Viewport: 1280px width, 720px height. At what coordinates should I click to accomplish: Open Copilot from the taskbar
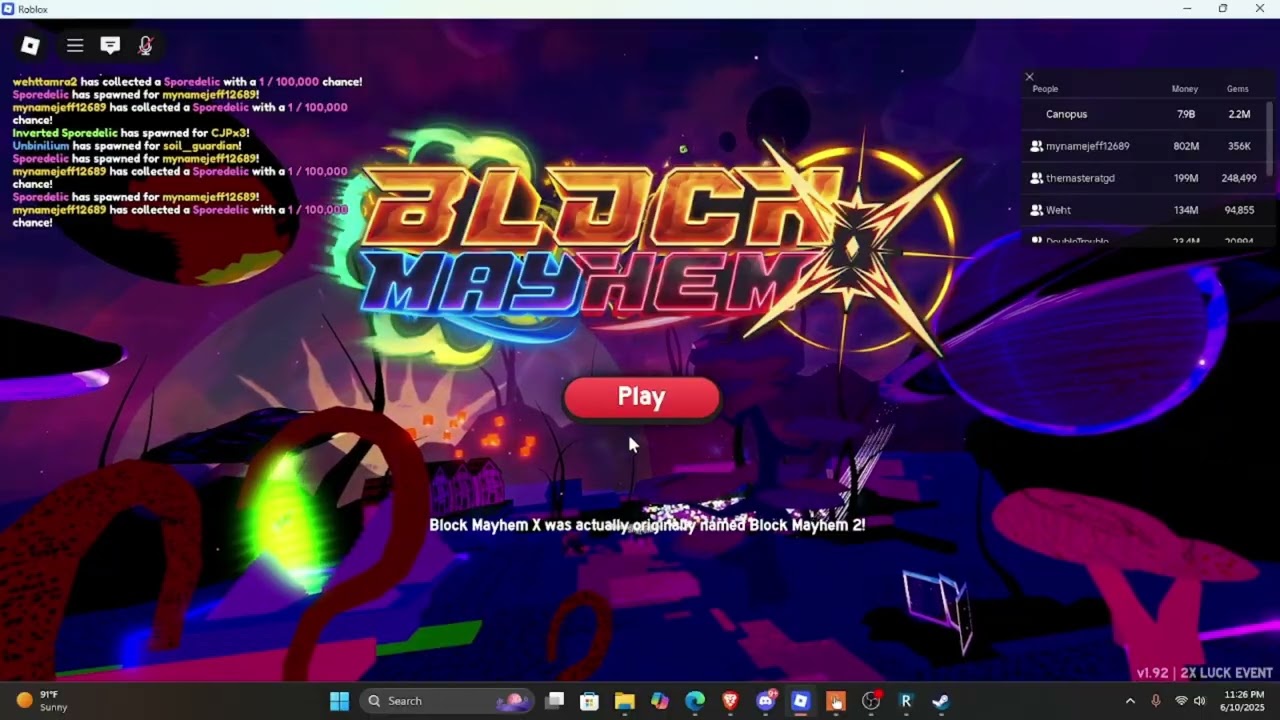coord(660,701)
